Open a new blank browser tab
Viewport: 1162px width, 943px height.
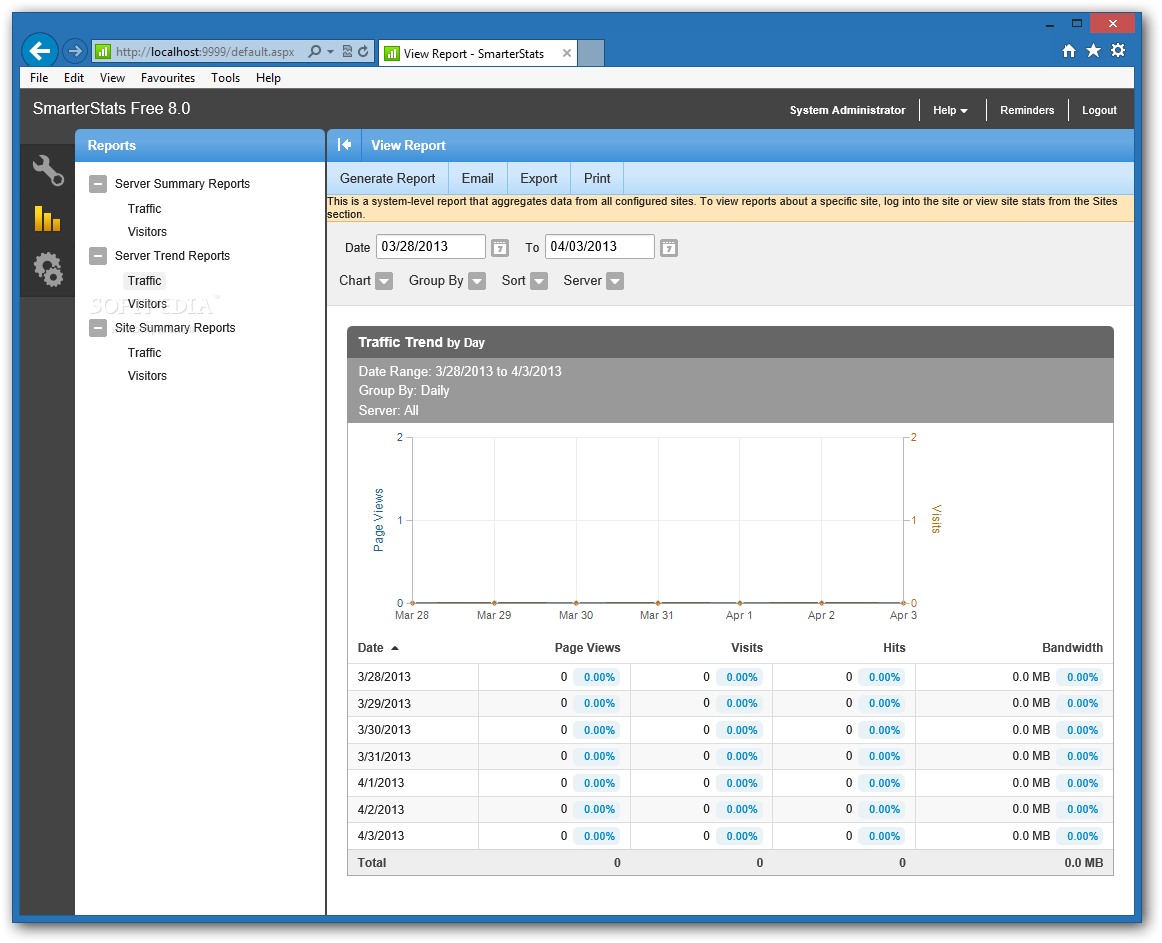point(591,53)
